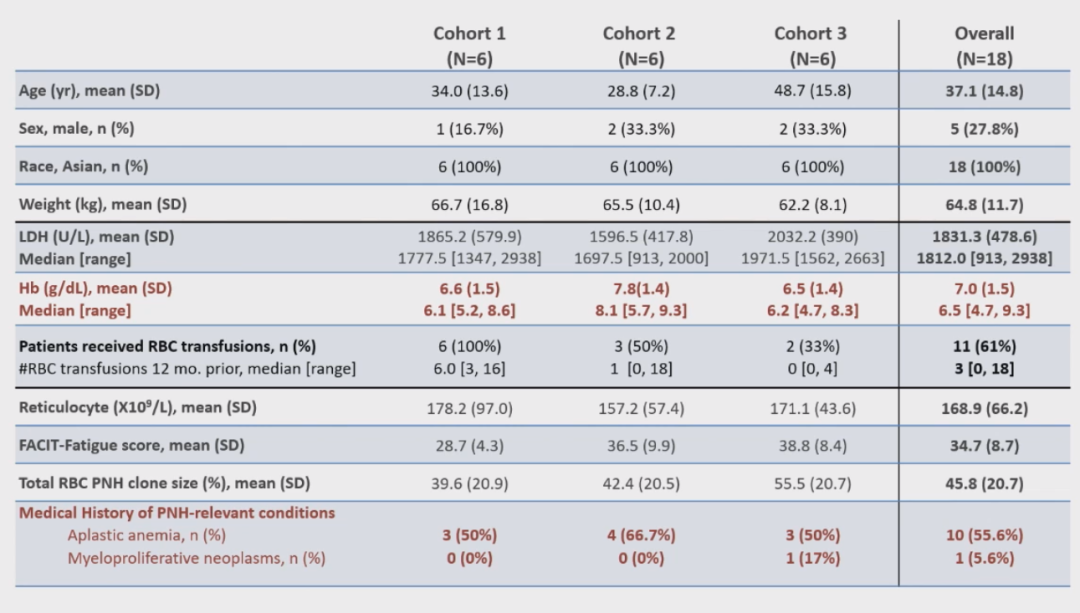The height and width of the screenshot is (613, 1080).
Task: Click the LDH (U/L), mean (SD) label
Action: click(96, 237)
